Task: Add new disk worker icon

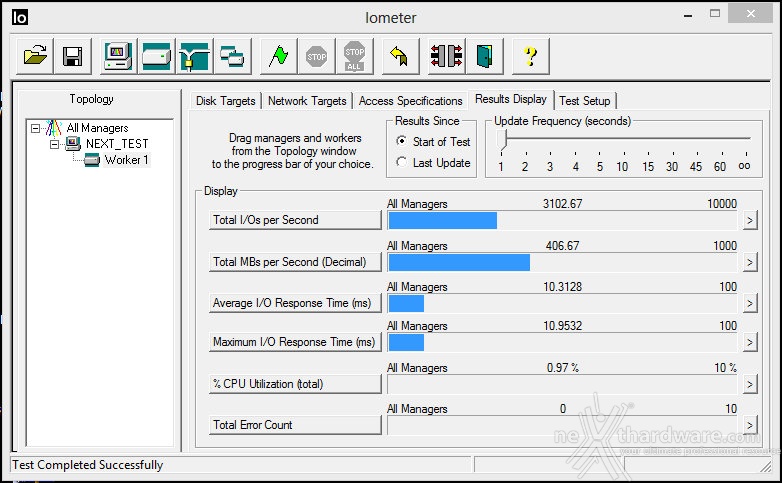Action: click(156, 55)
